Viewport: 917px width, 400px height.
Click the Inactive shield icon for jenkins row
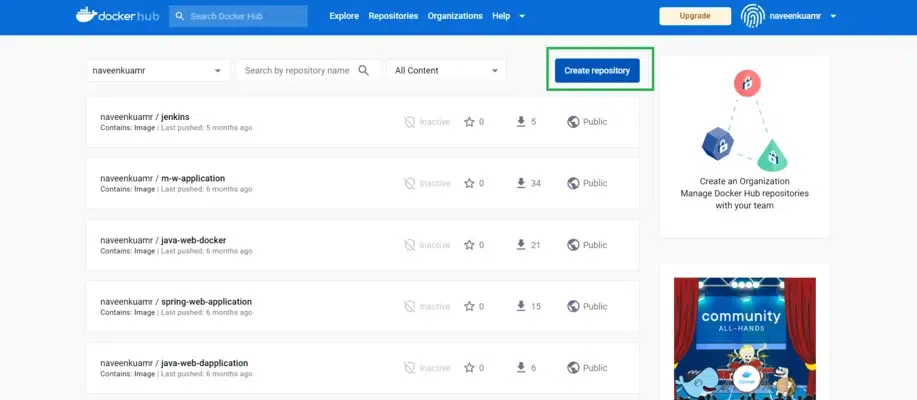point(408,122)
